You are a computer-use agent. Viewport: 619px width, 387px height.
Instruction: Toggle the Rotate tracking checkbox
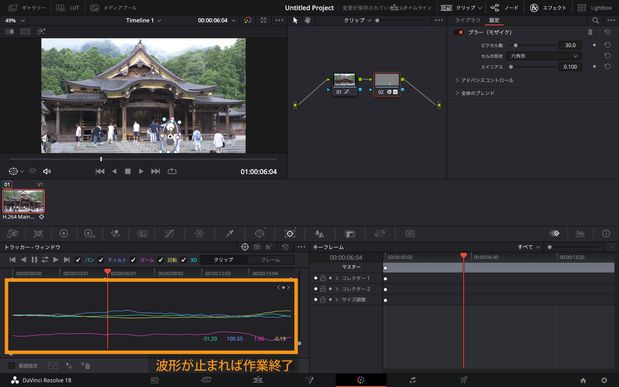pyautogui.click(x=160, y=260)
